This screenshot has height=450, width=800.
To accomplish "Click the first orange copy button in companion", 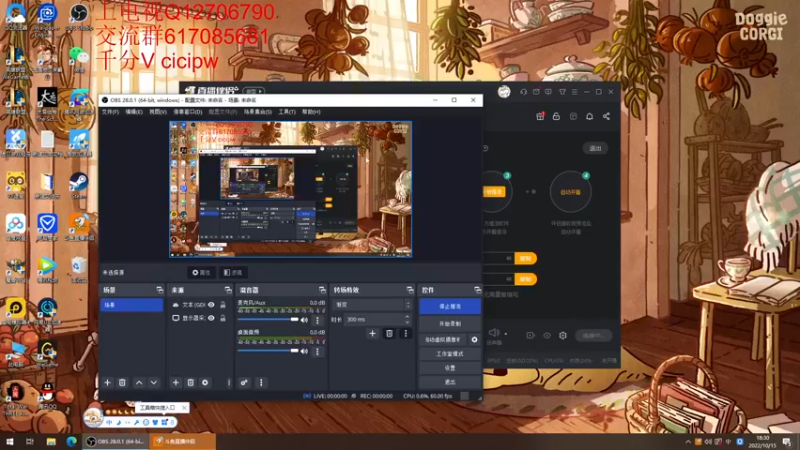I will [x=526, y=258].
